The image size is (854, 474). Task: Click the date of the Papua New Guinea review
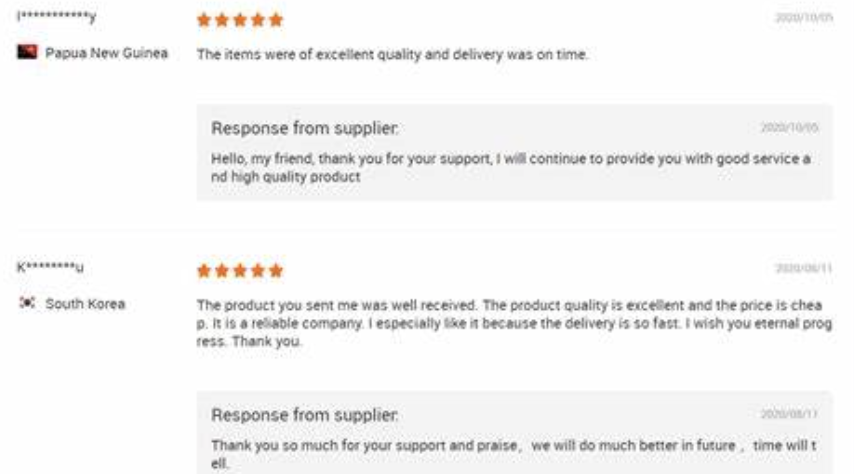[804, 18]
